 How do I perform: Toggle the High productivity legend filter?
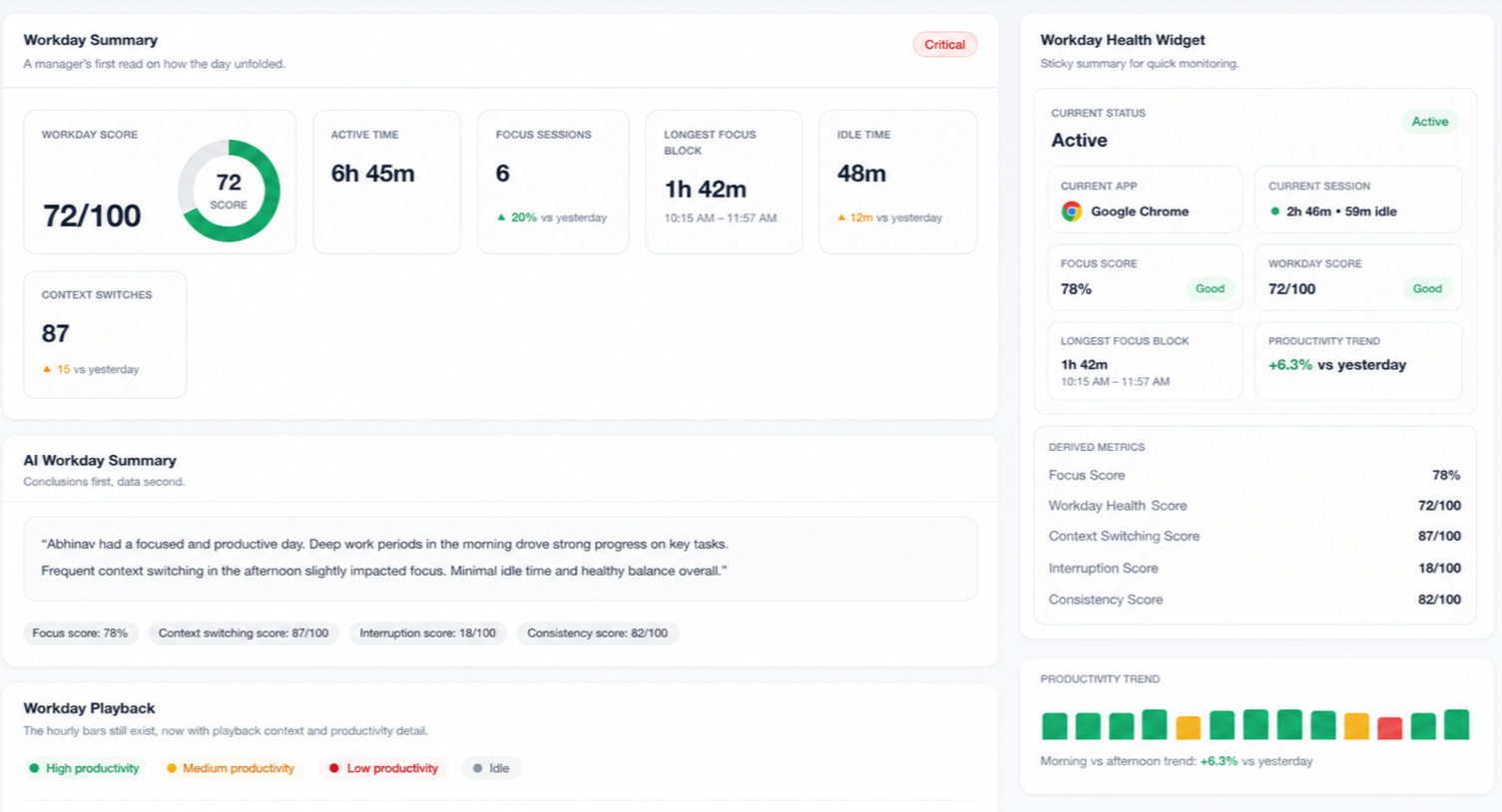(84, 768)
